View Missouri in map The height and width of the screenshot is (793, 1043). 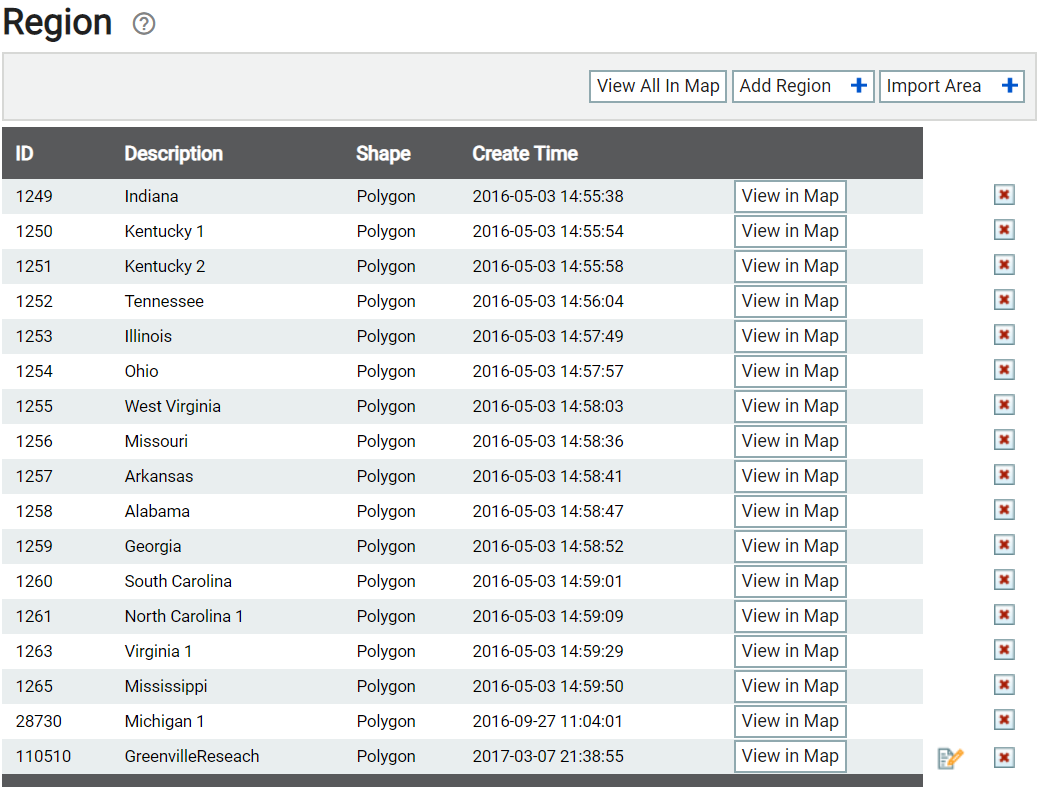coord(790,441)
